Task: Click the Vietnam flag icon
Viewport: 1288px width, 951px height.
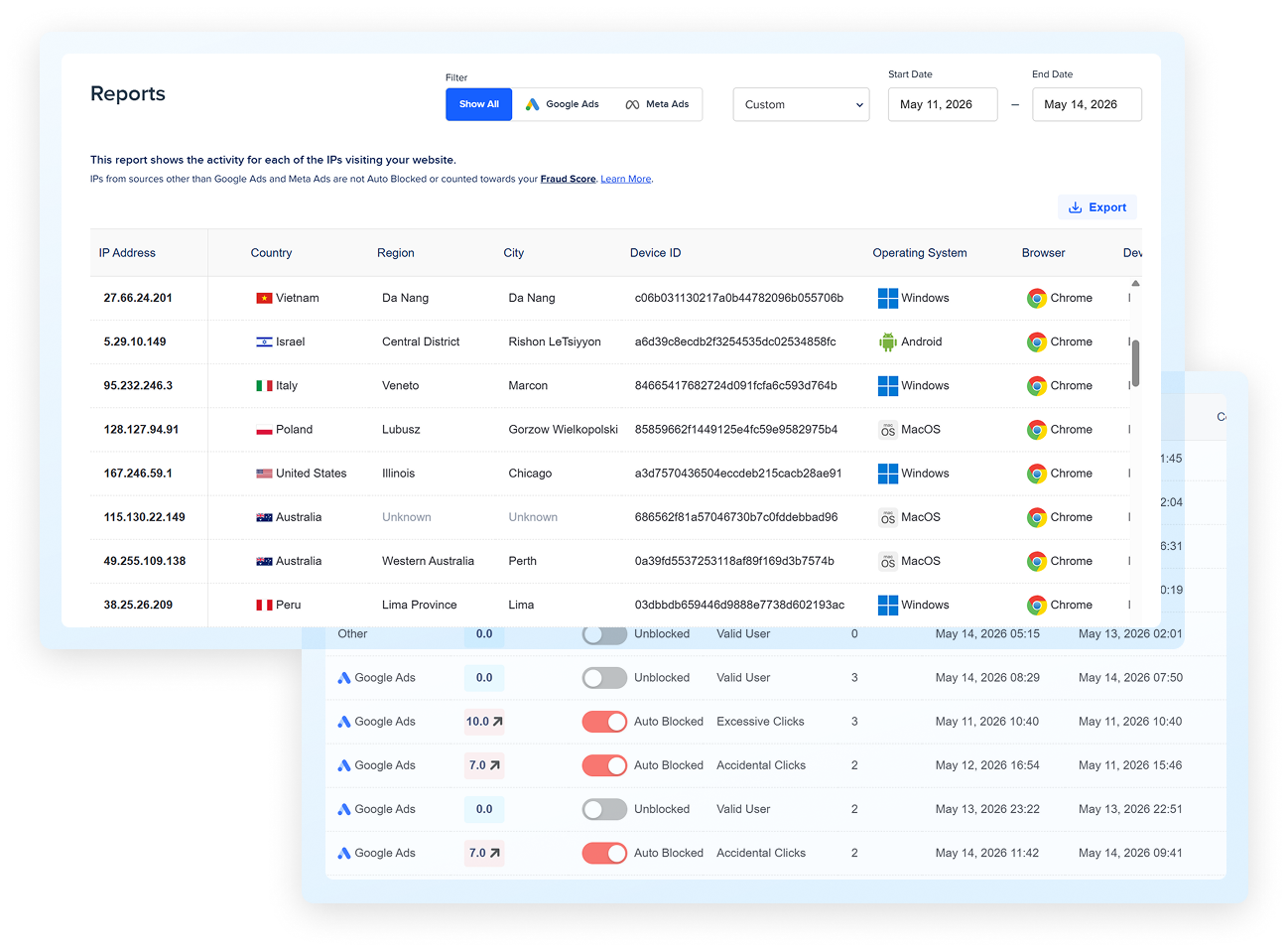Action: pos(264,298)
